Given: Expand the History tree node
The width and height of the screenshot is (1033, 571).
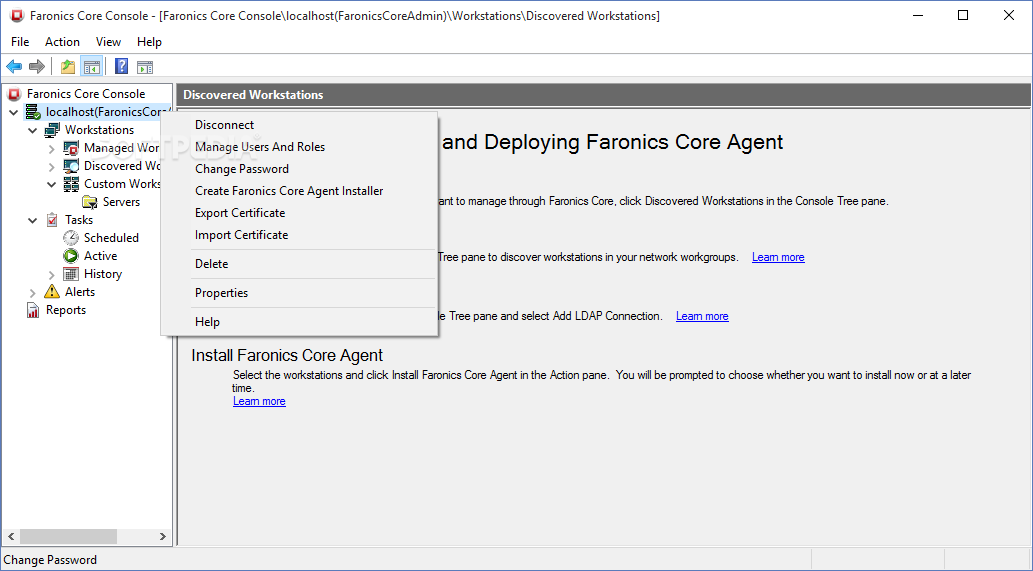Looking at the screenshot, I should tap(51, 275).
